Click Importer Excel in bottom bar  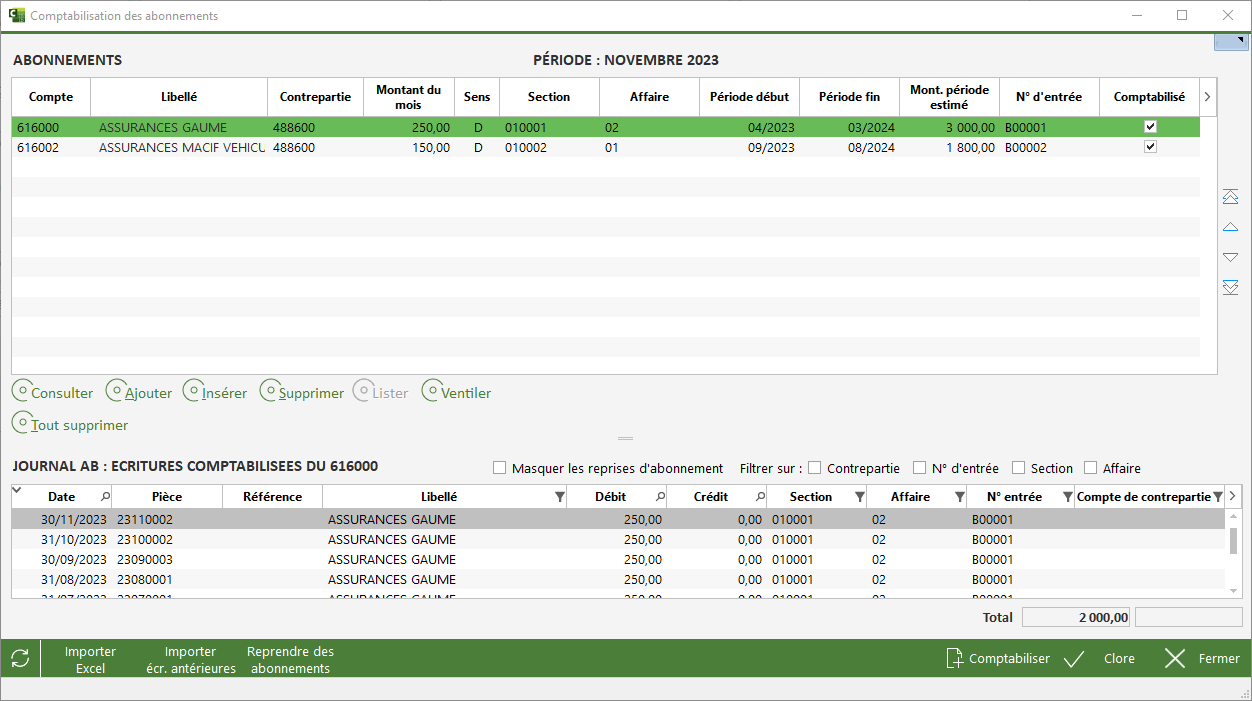[x=90, y=660]
